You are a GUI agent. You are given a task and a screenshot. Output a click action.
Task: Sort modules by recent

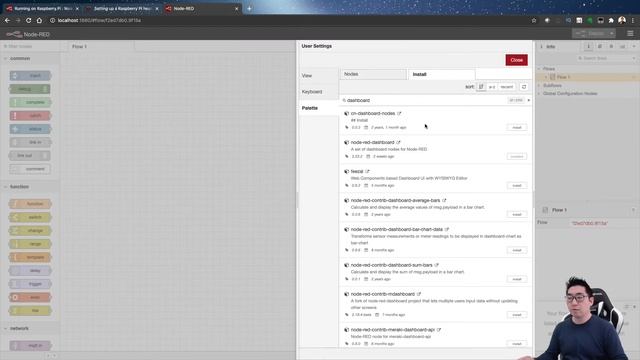point(507,87)
